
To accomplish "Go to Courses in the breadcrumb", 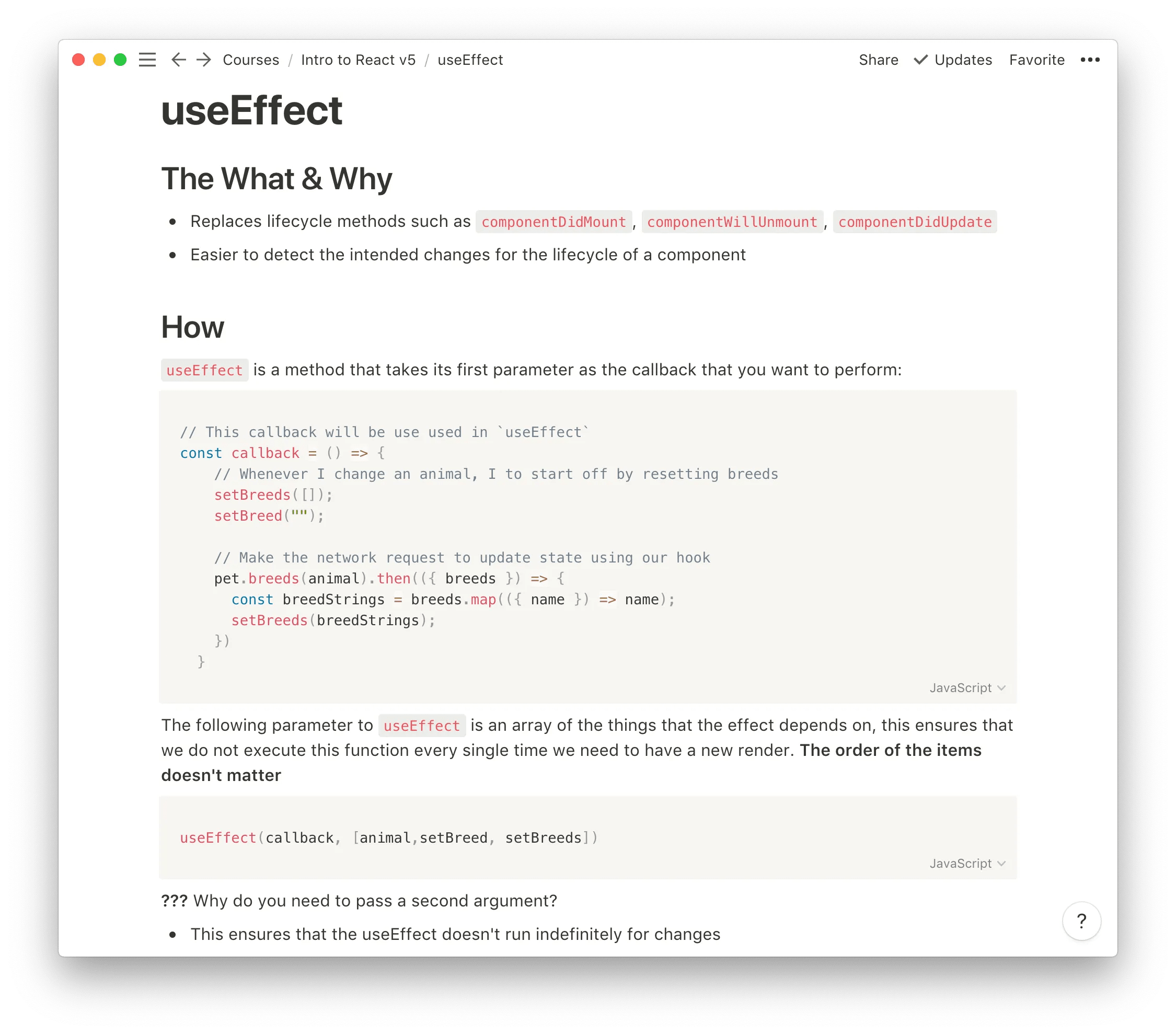I will coord(250,60).
